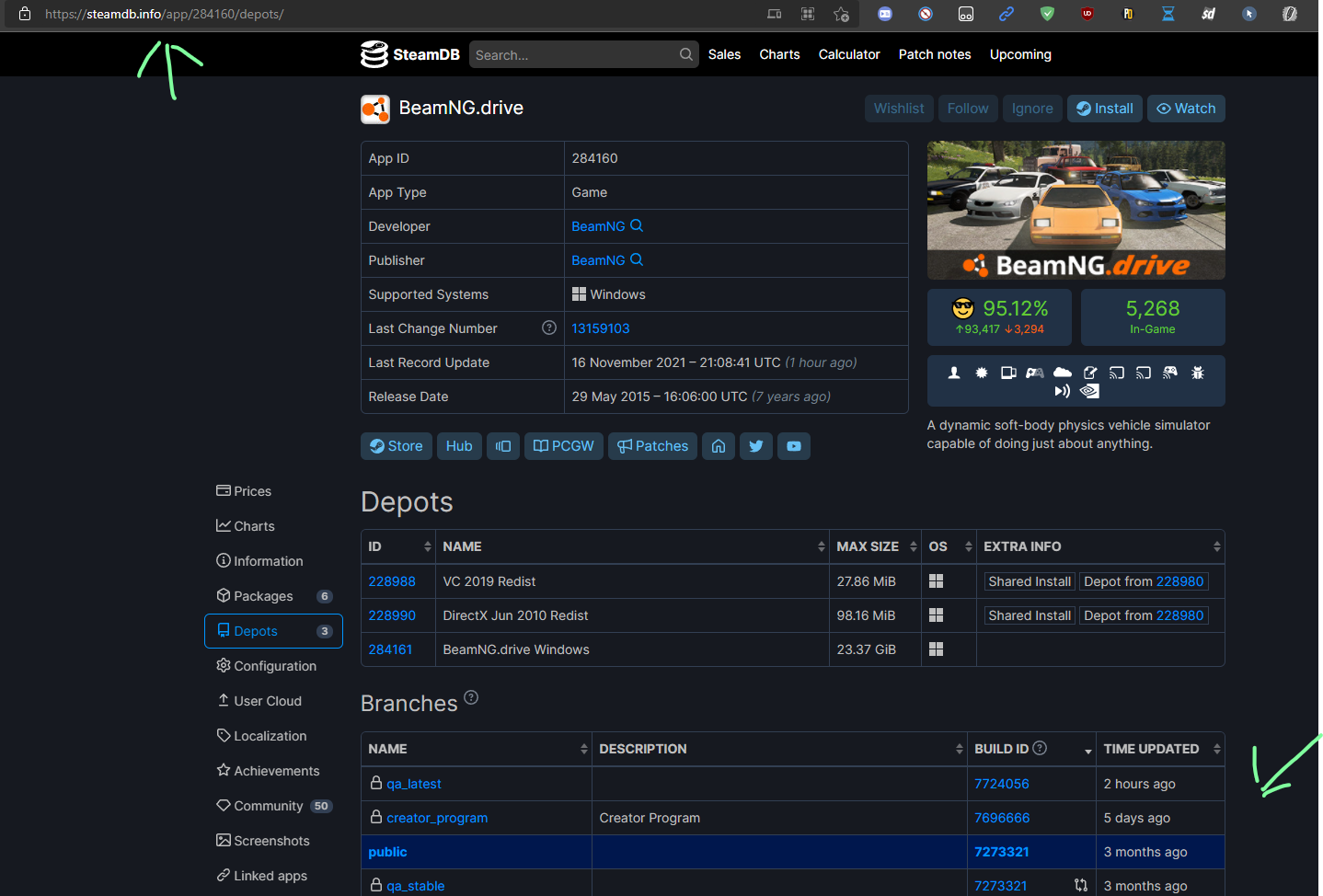
Task: Open the YouTube icon link
Action: (794, 446)
